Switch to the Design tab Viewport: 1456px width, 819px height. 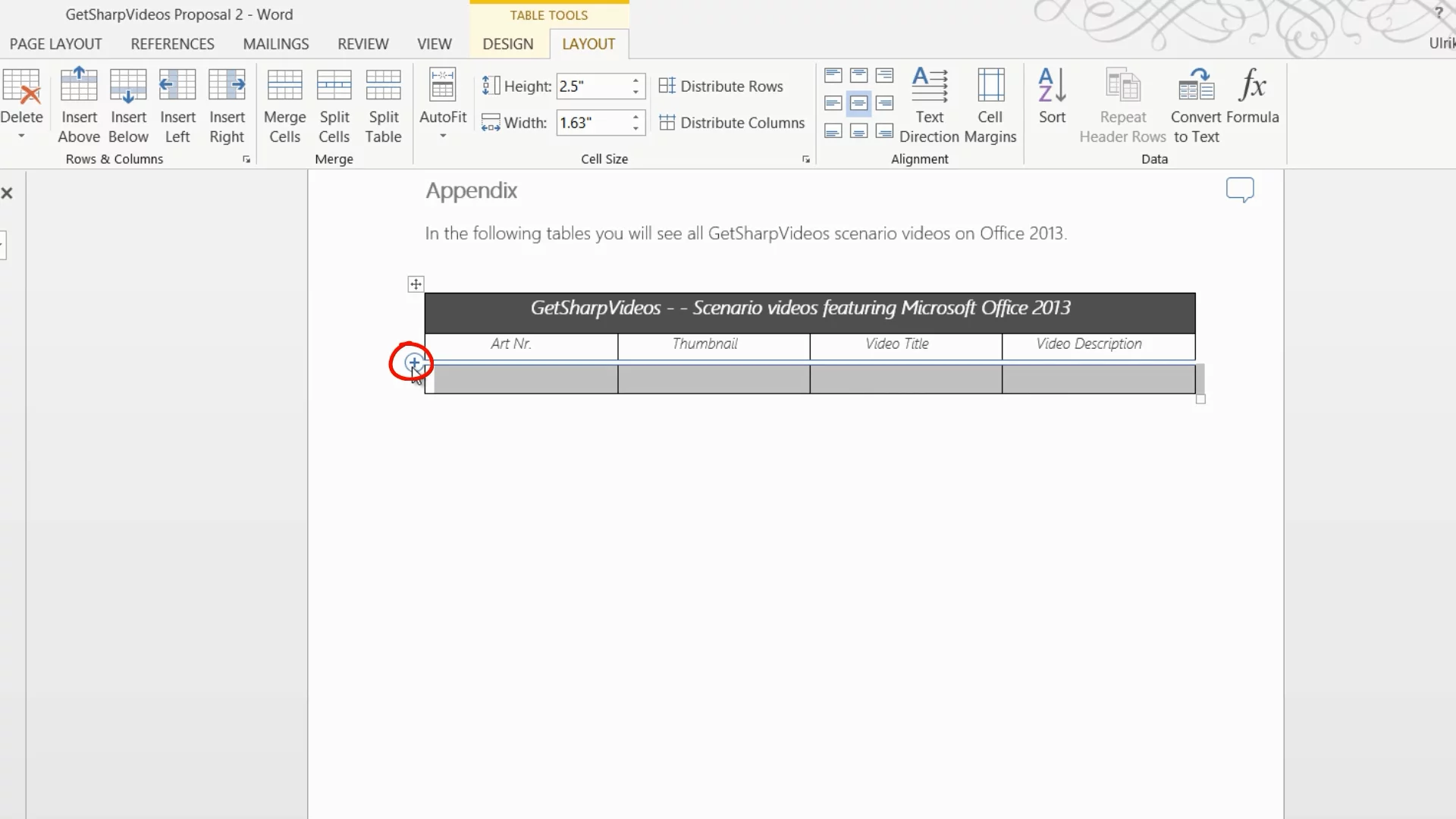[x=507, y=44]
